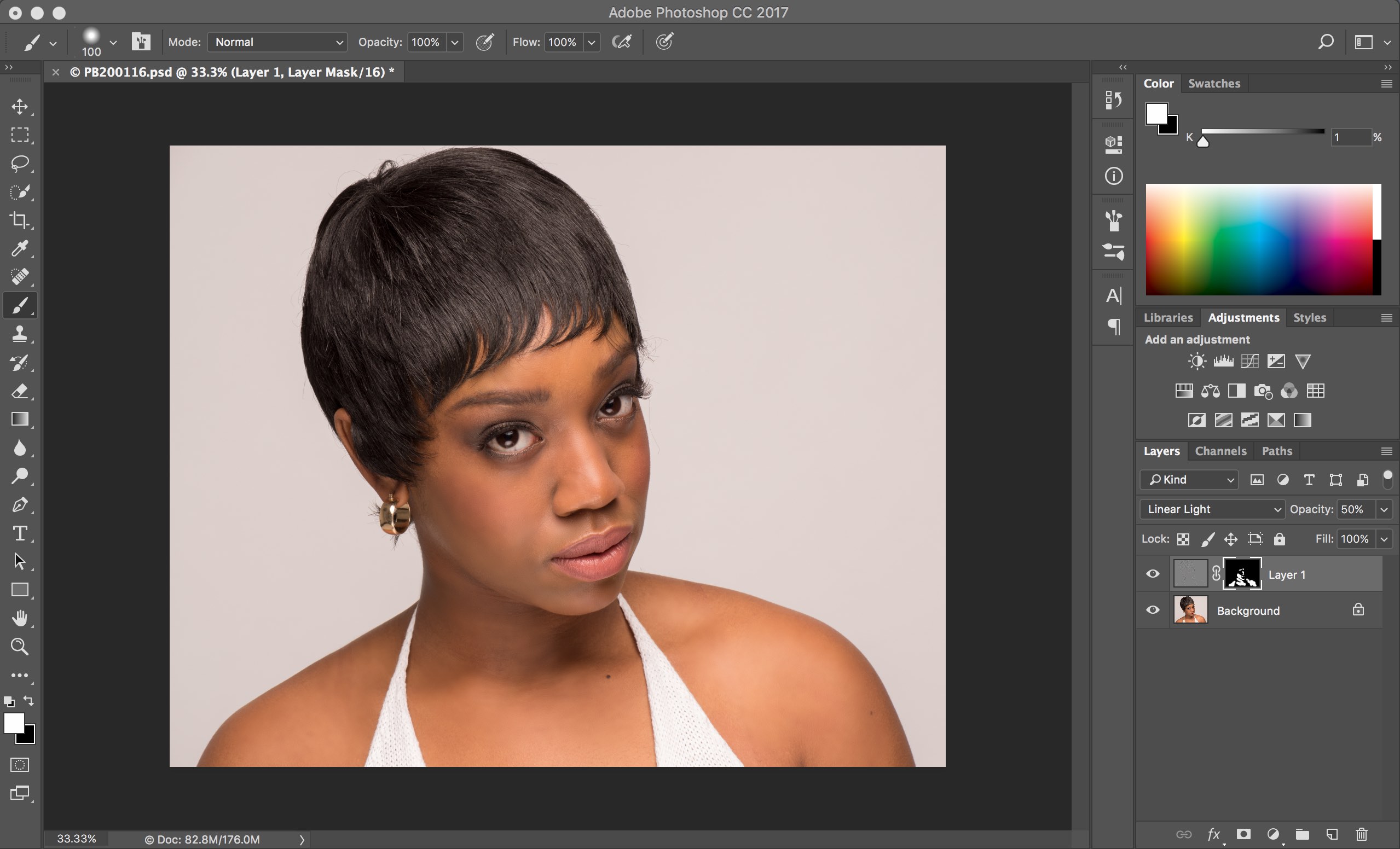Create a new layer
Screen dimensions: 1400x849
1332,835
